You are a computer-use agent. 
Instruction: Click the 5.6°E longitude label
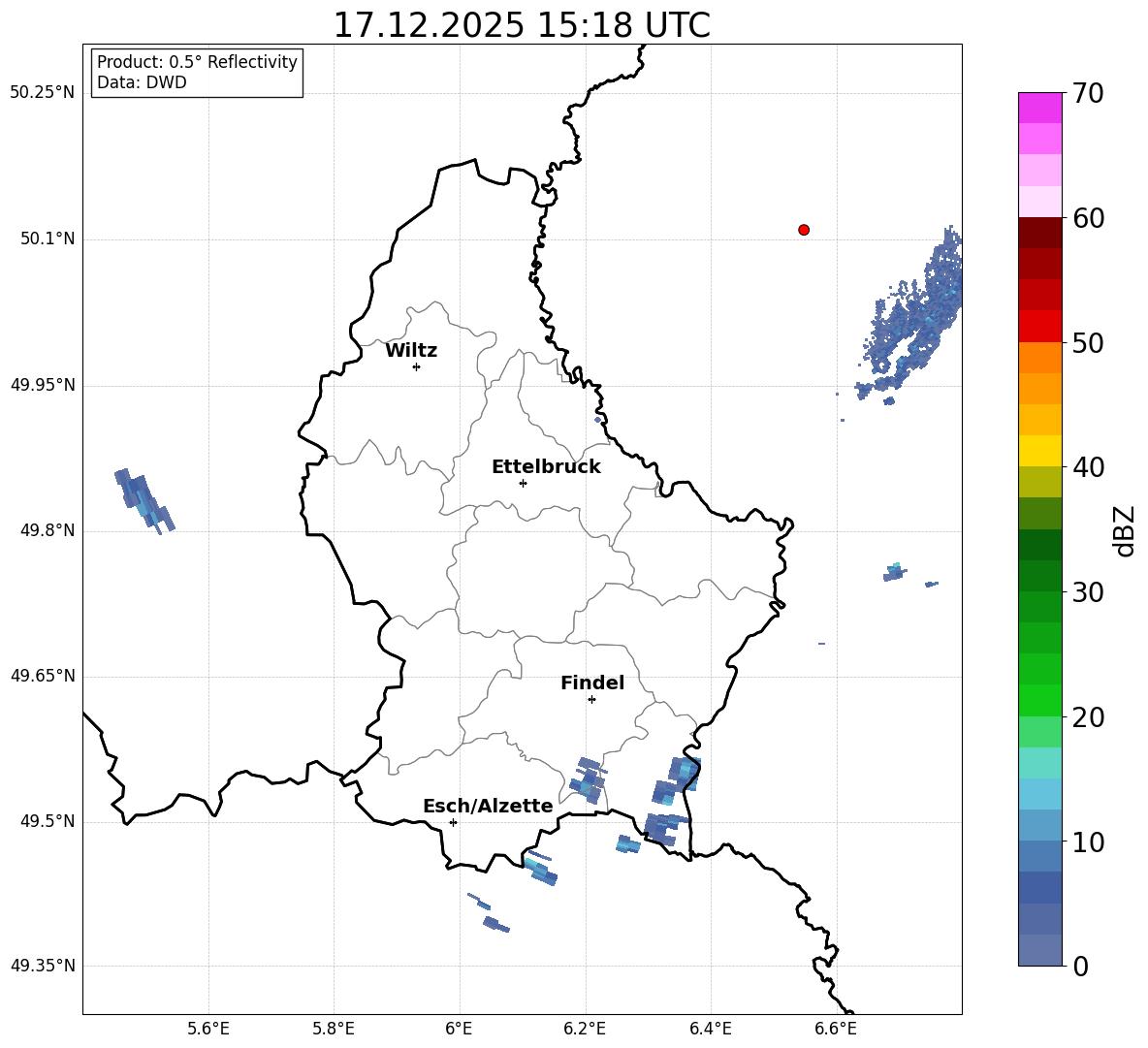click(x=208, y=1029)
